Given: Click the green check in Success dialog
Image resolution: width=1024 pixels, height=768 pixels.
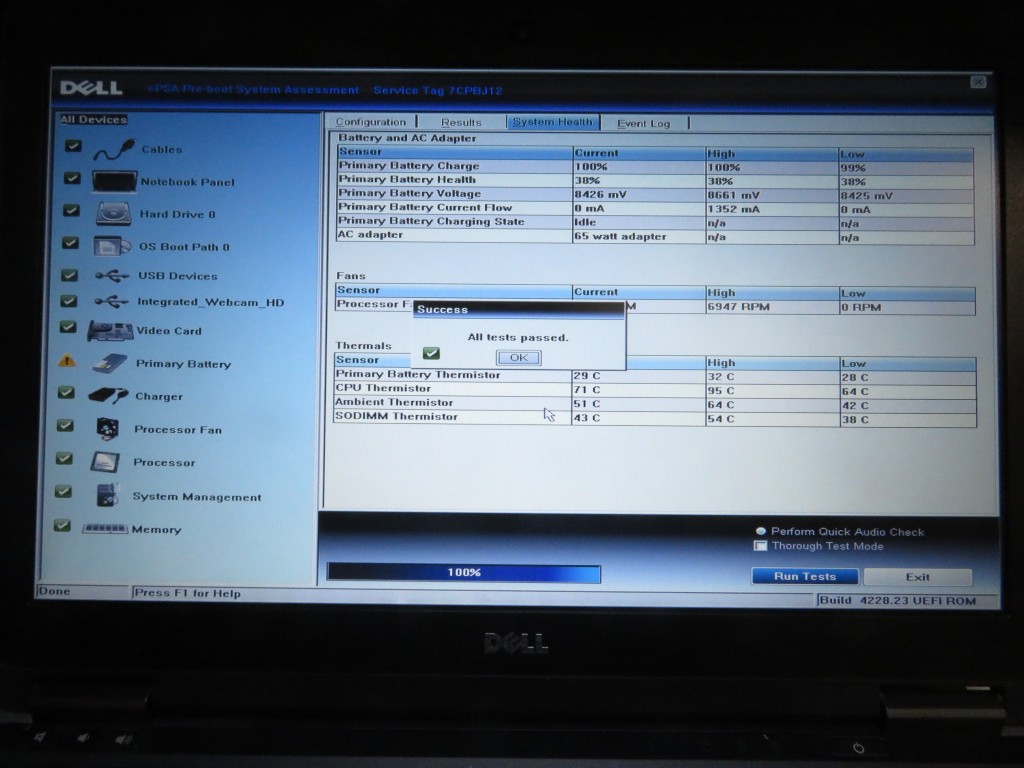Looking at the screenshot, I should click(x=431, y=353).
